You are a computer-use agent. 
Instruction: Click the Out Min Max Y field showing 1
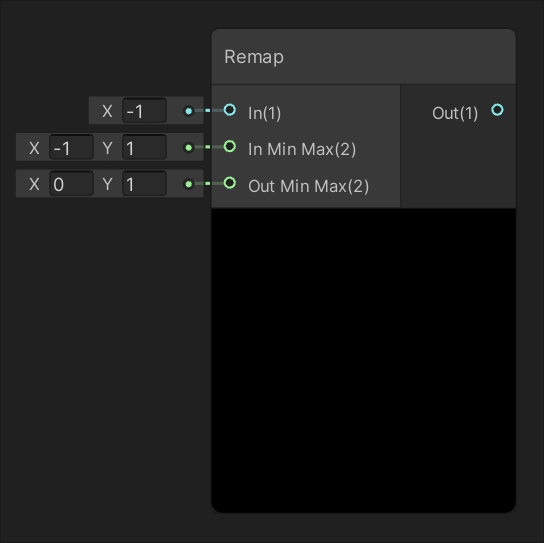(x=144, y=184)
